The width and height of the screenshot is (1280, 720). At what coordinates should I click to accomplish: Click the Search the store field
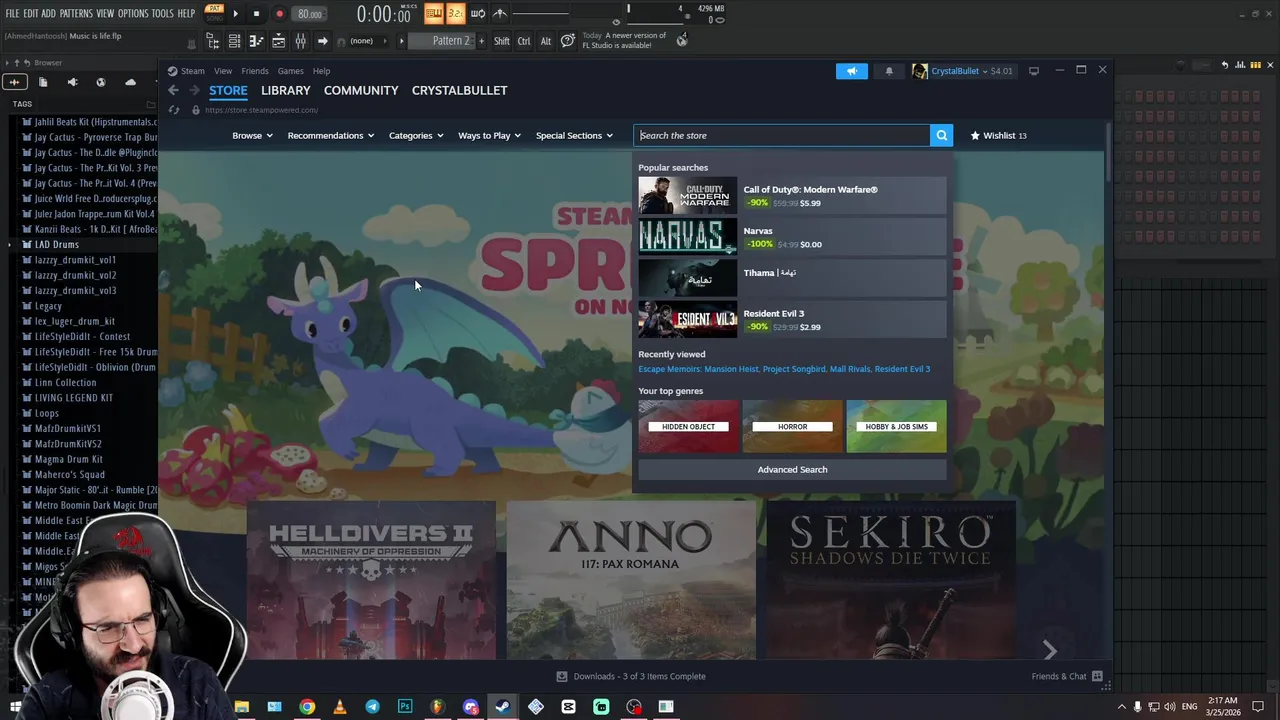tap(782, 135)
